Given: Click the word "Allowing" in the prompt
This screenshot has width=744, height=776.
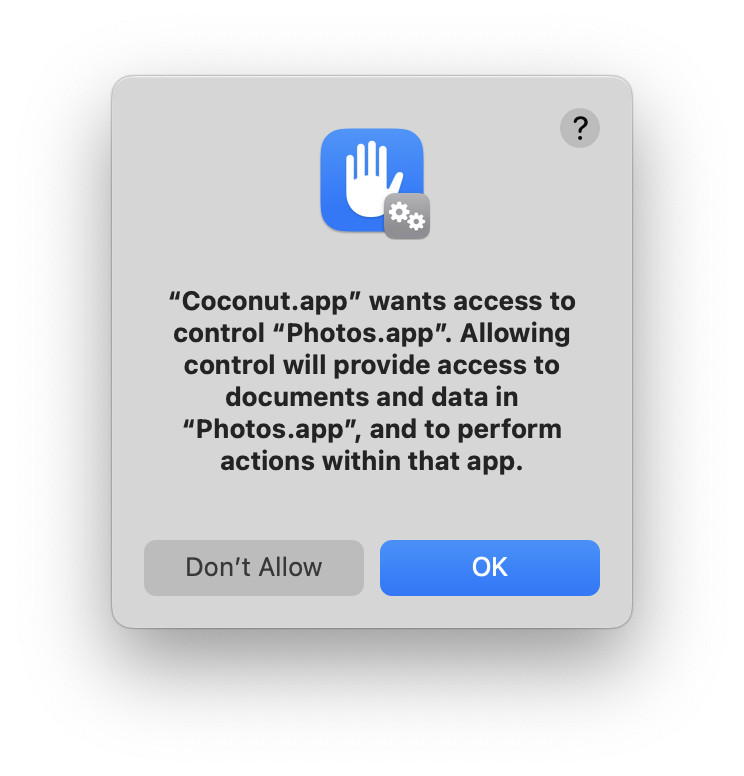Looking at the screenshot, I should pyautogui.click(x=515, y=334).
